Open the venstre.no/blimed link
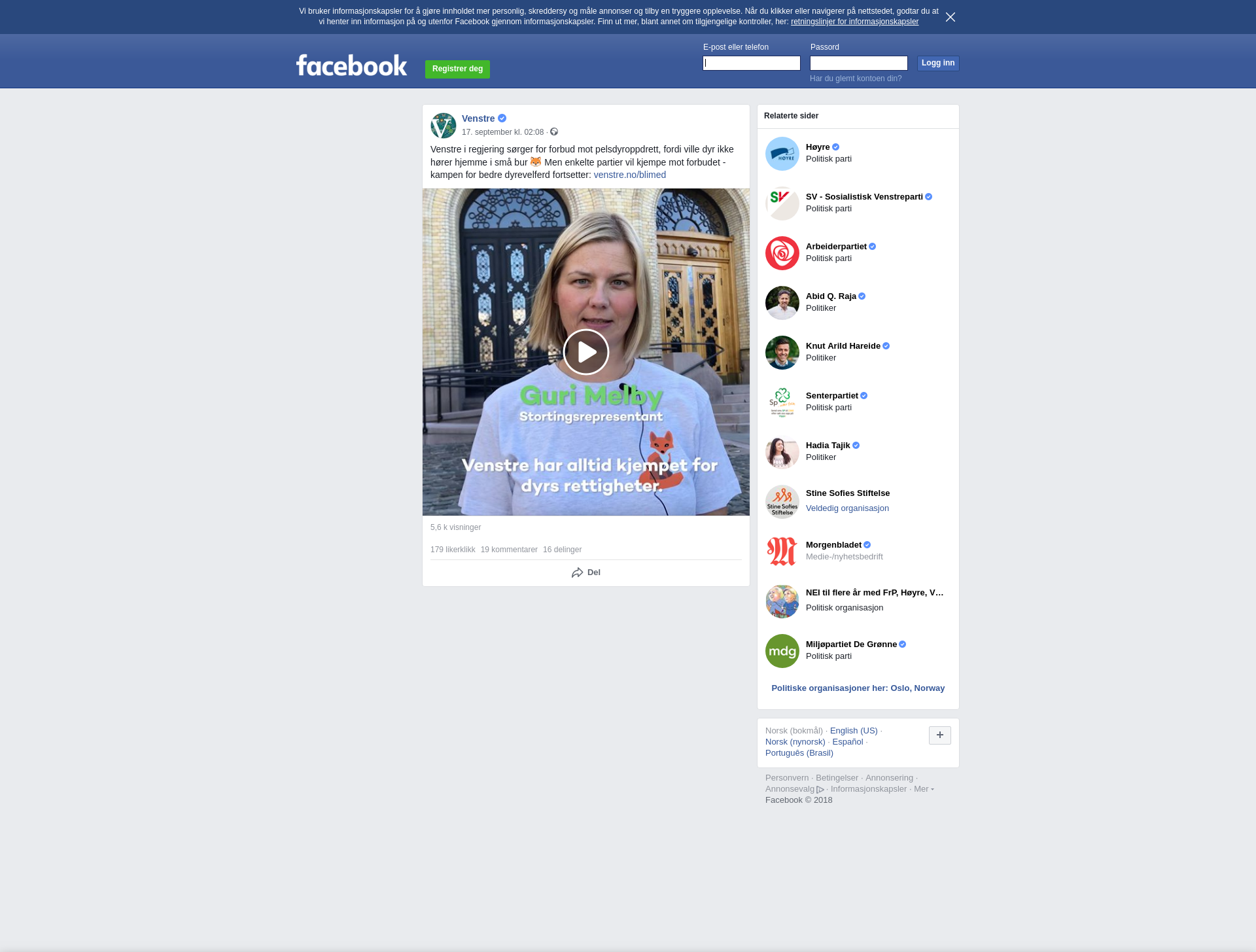 pyautogui.click(x=630, y=175)
